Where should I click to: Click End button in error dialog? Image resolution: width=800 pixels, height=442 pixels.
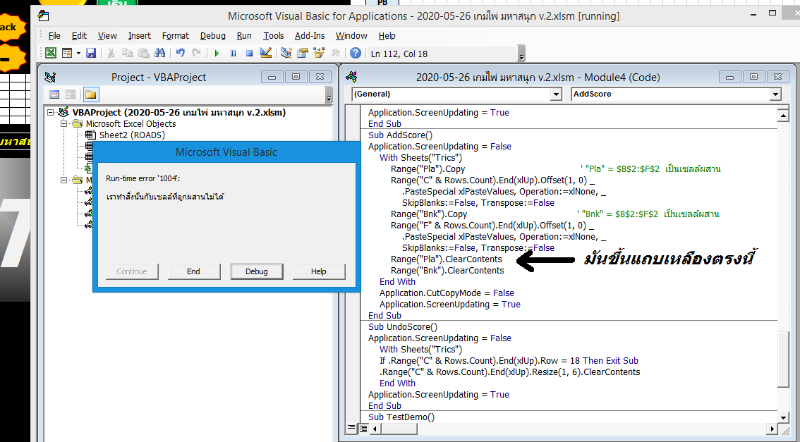point(193,271)
